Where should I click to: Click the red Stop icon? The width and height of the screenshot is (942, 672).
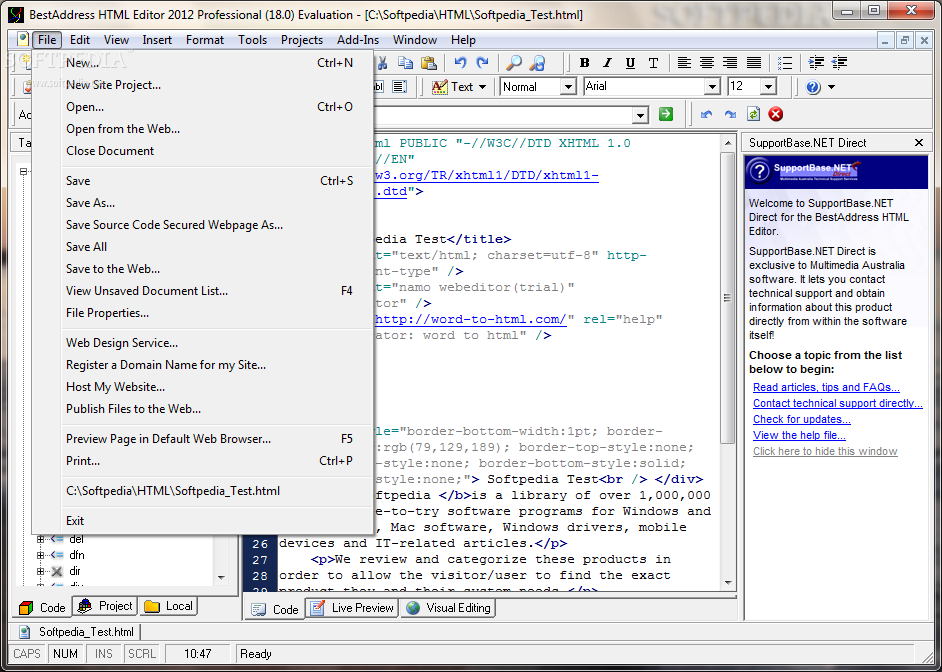(776, 114)
